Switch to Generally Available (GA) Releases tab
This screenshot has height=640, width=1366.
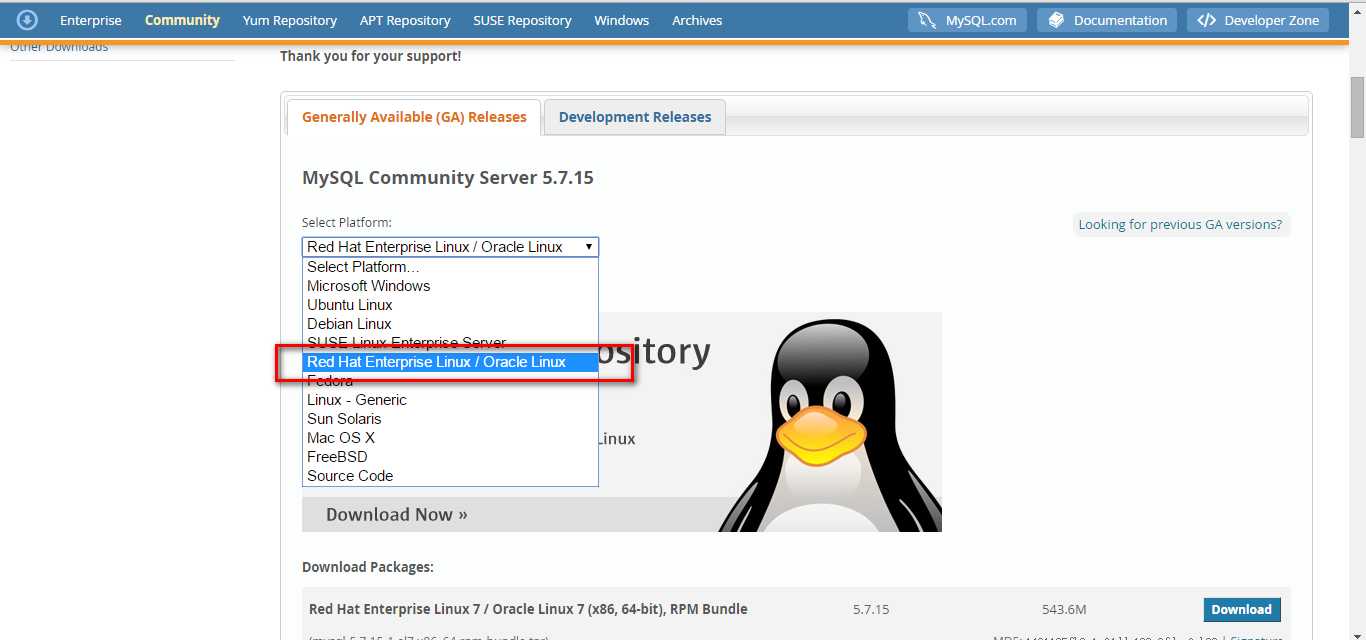pos(414,117)
